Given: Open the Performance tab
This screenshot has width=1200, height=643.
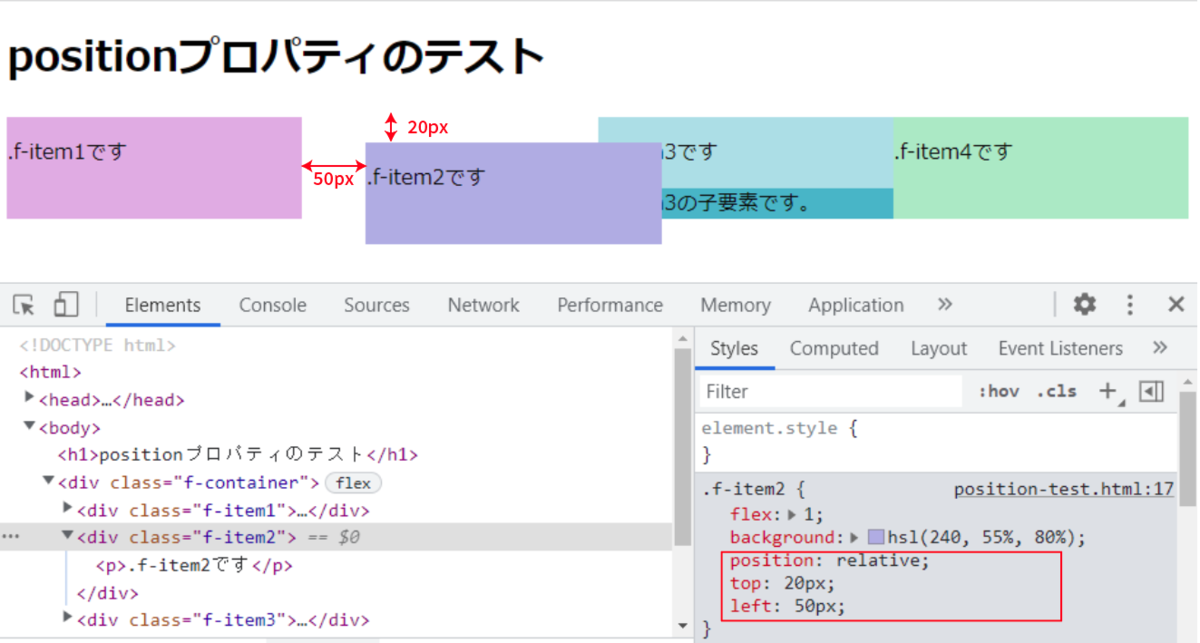Looking at the screenshot, I should [x=610, y=305].
